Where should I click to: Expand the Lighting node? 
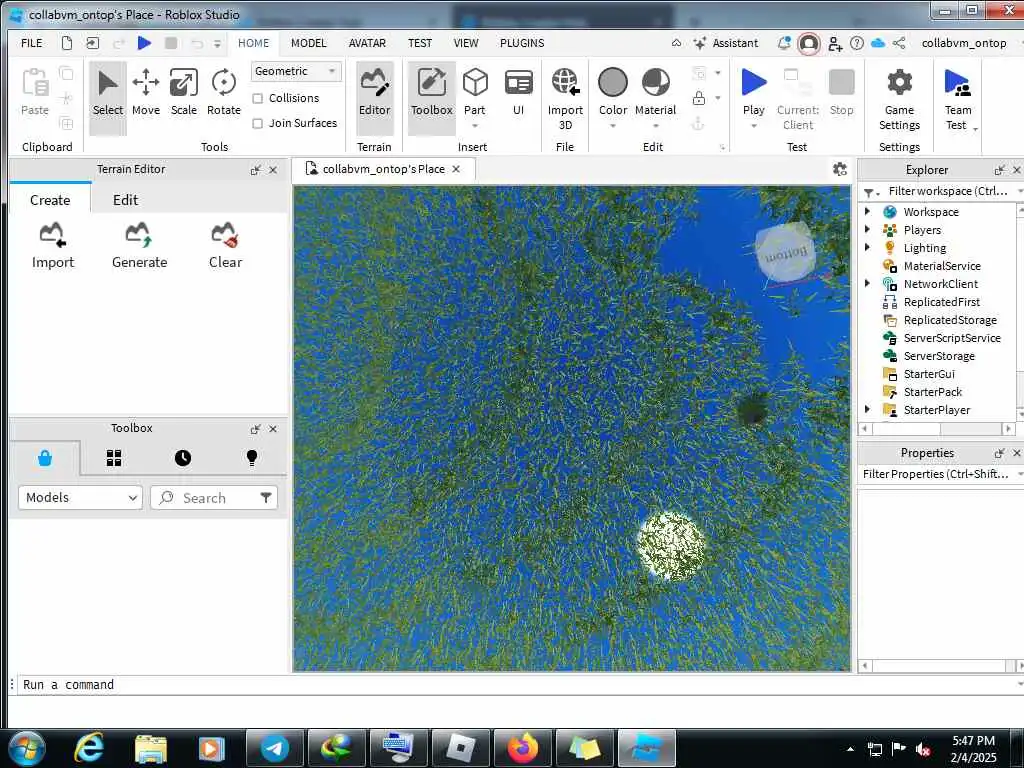click(867, 248)
